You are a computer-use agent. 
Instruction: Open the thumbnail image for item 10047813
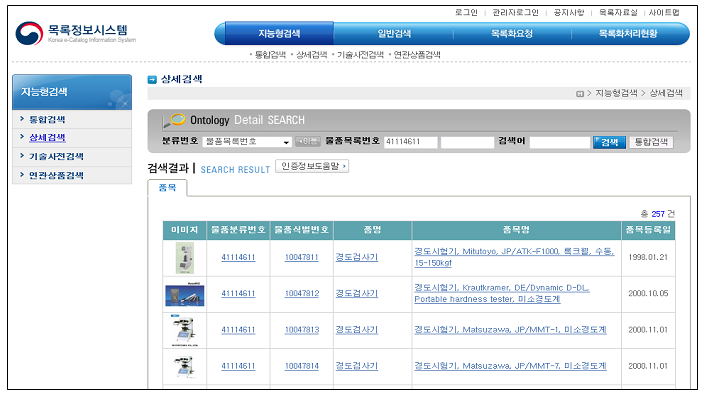[185, 330]
